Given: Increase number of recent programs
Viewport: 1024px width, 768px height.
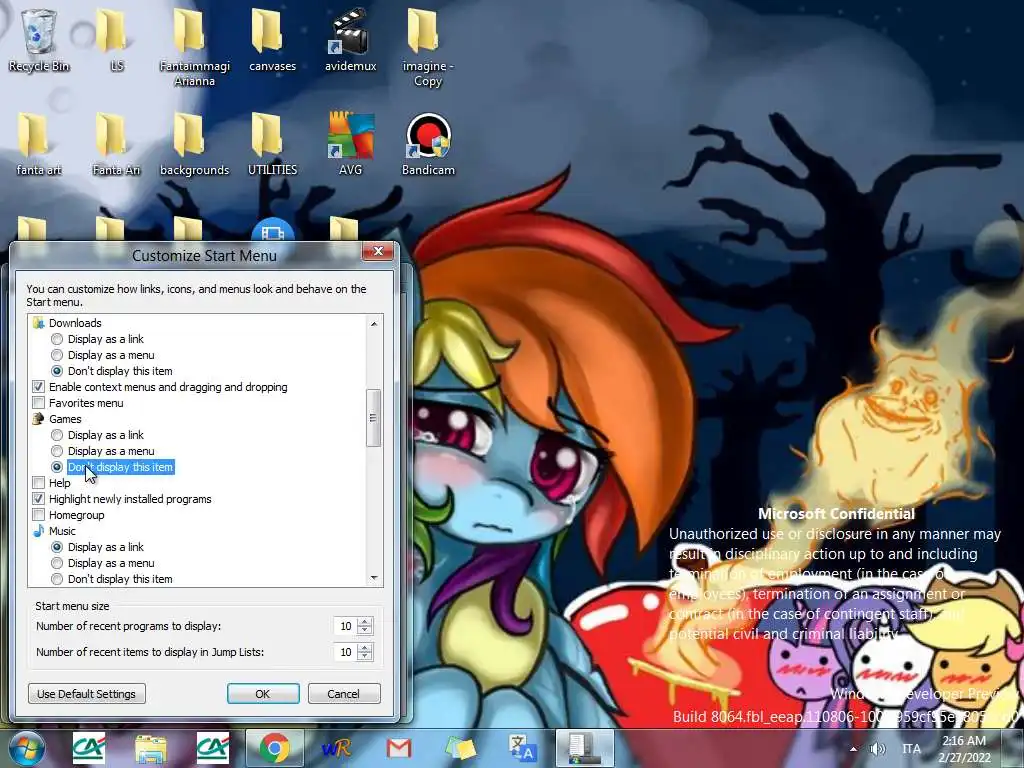Looking at the screenshot, I should (x=365, y=622).
